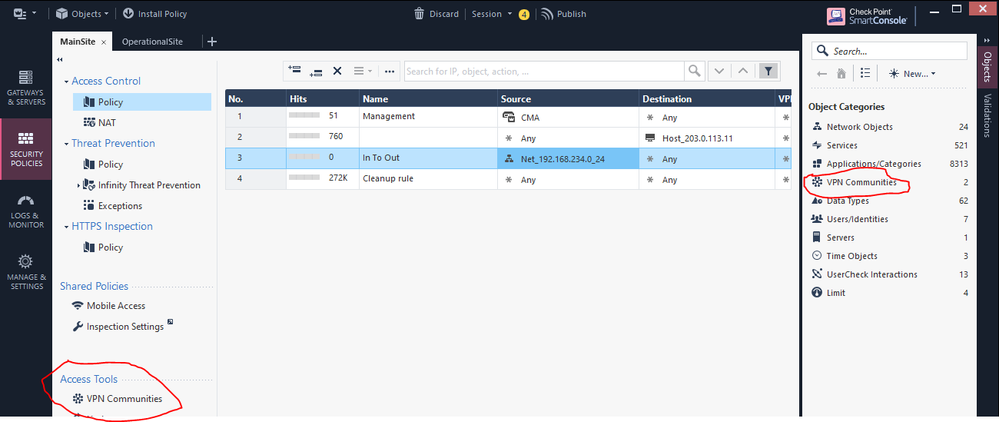This screenshot has width=999, height=422.
Task: Open Logs & Monitor view
Action: click(25, 212)
